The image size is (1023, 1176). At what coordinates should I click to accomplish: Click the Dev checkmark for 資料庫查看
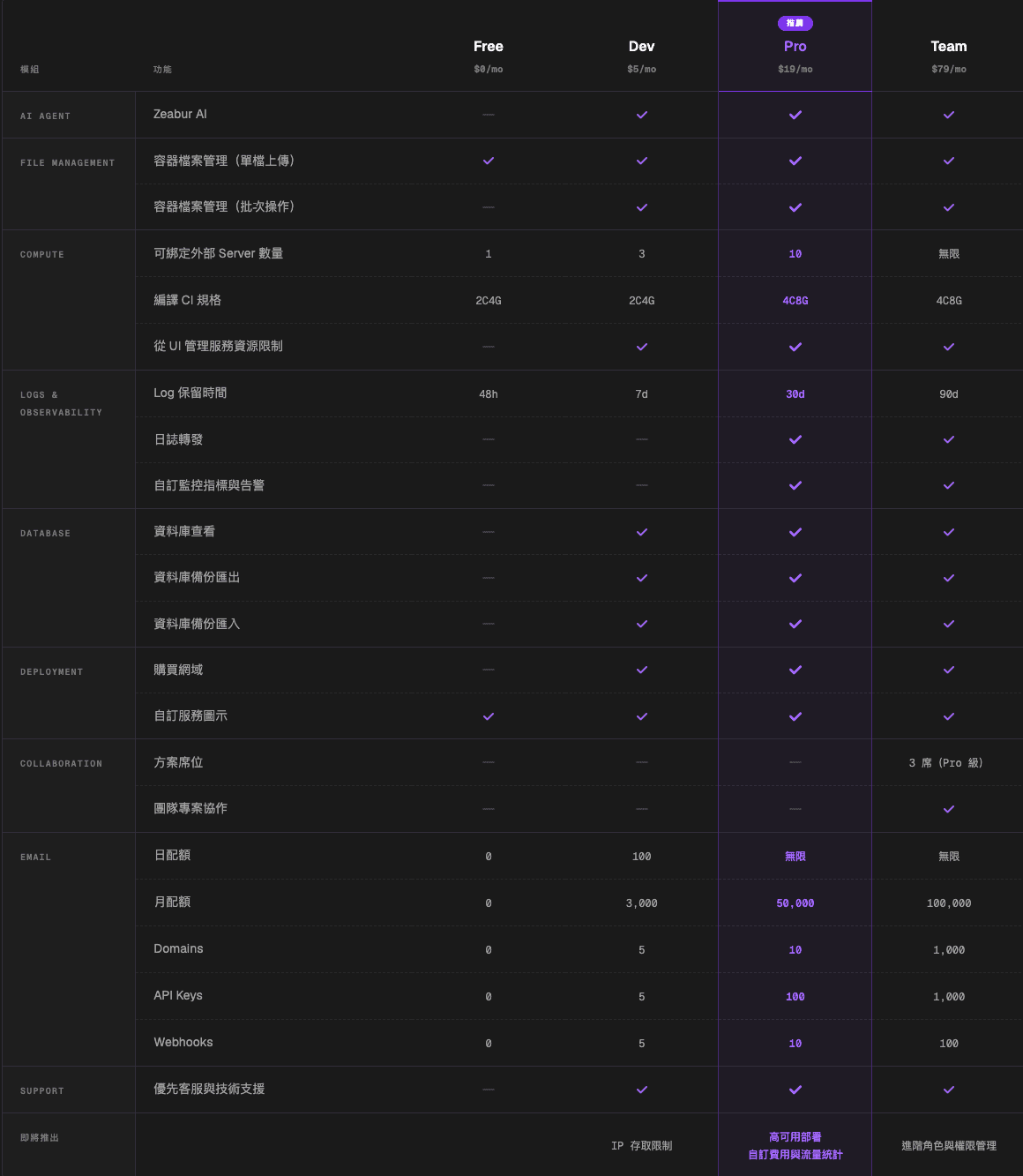click(x=641, y=531)
